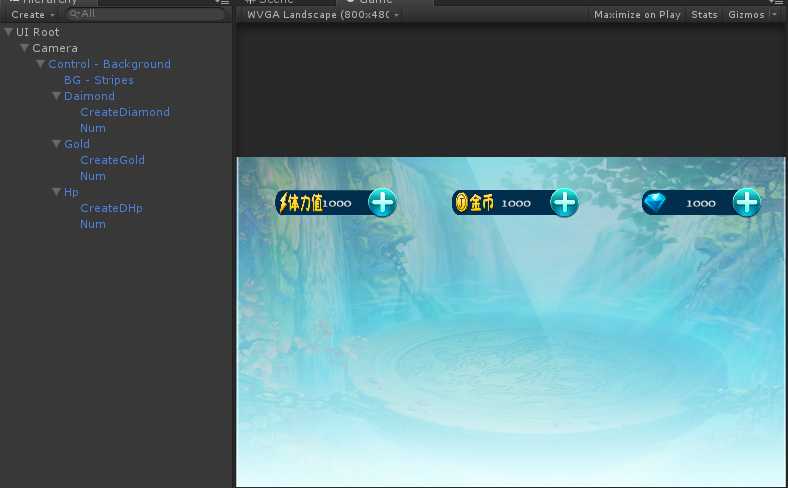788x488 pixels.
Task: Select Num under Gold
Action: point(92,176)
